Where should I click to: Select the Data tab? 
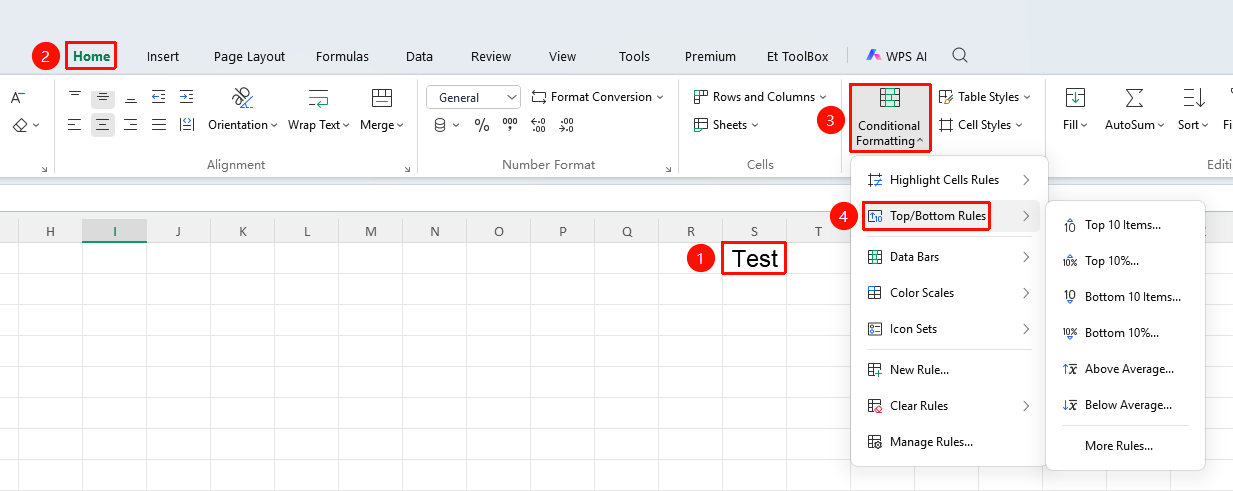click(419, 56)
